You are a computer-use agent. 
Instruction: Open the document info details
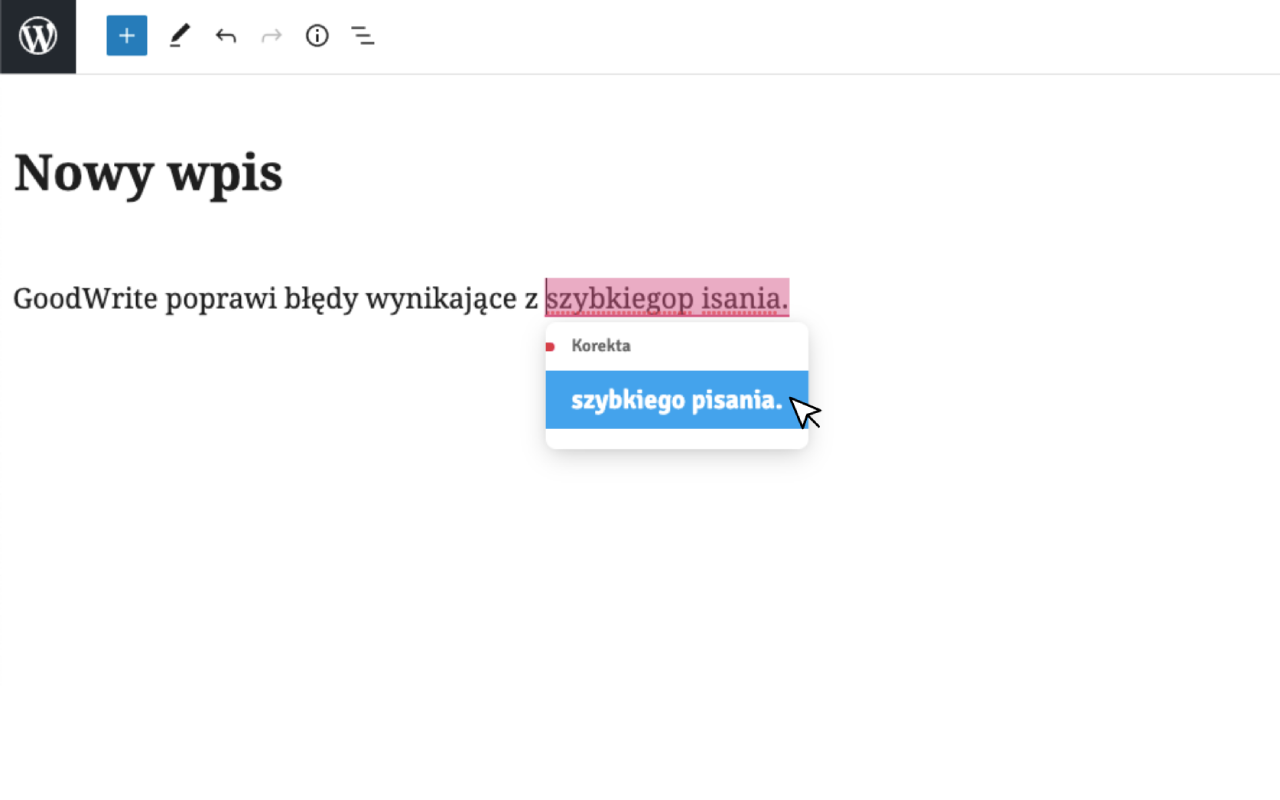point(317,37)
